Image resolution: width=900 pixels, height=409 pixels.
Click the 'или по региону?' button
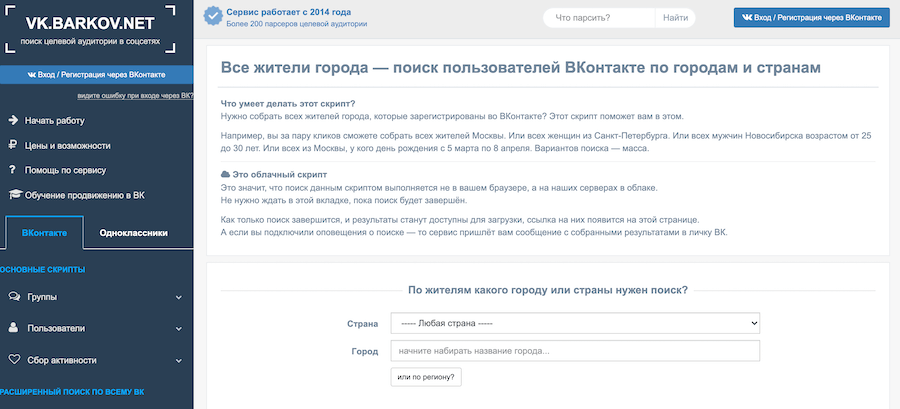point(426,377)
